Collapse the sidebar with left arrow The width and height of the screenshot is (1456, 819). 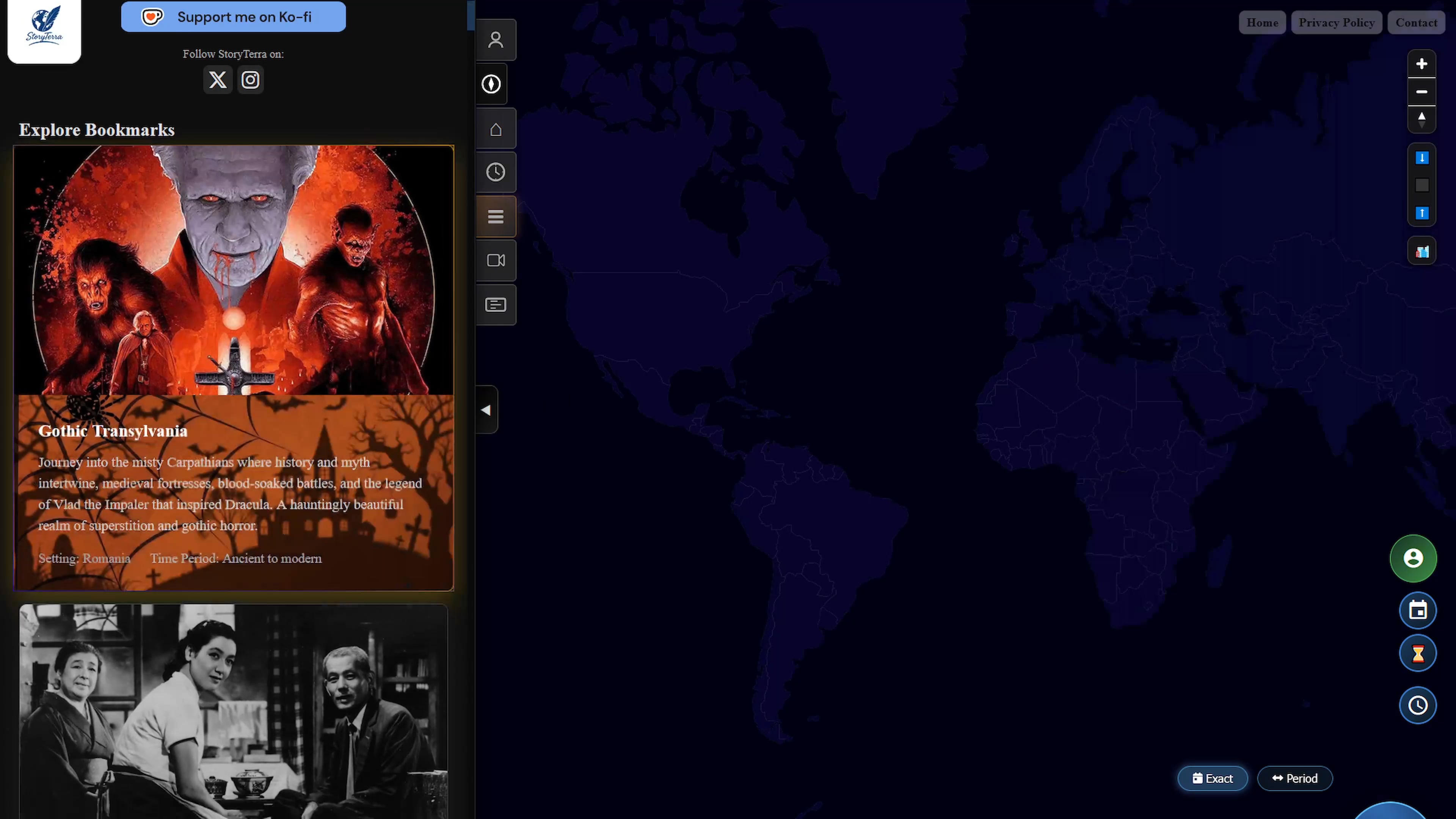coord(486,410)
